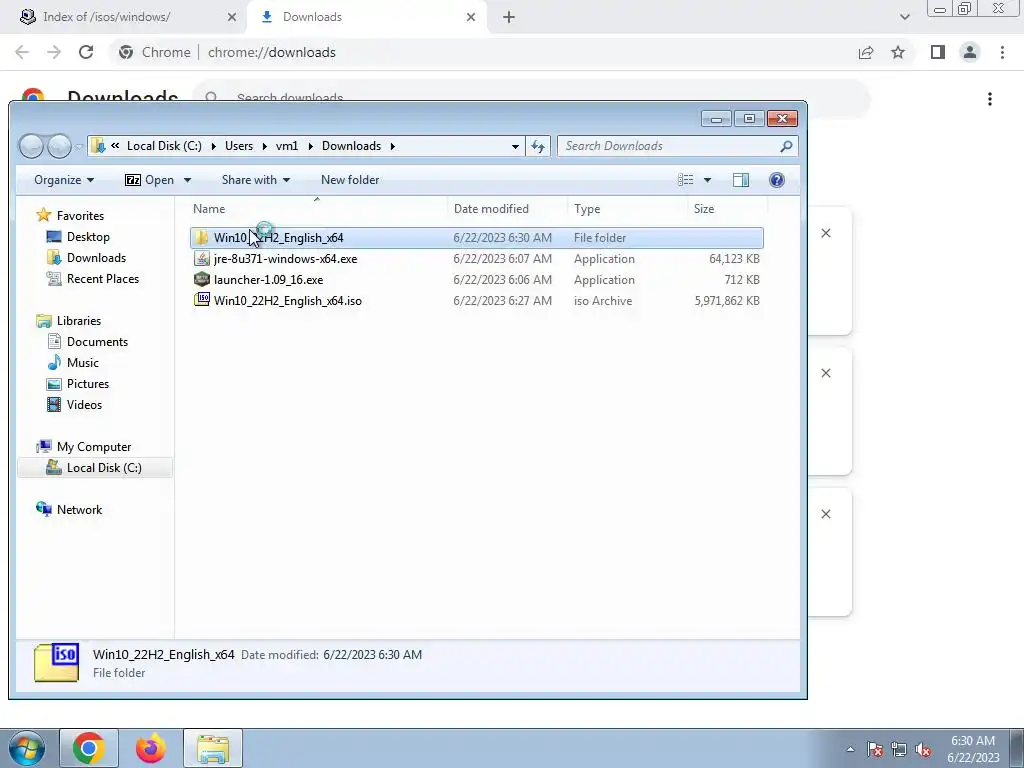Select Local Disk (C:) in navigation pane
Image resolution: width=1024 pixels, height=768 pixels.
click(95, 468)
